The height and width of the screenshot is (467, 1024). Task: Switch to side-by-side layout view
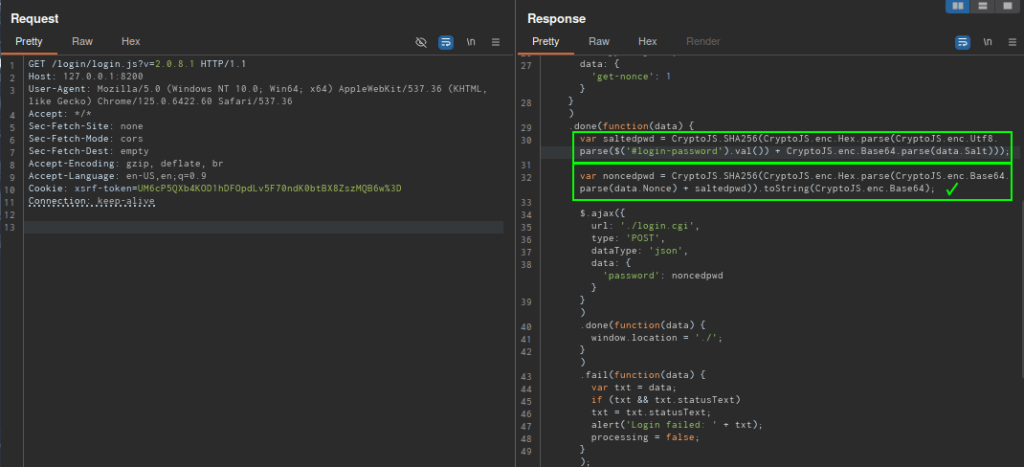coord(957,6)
